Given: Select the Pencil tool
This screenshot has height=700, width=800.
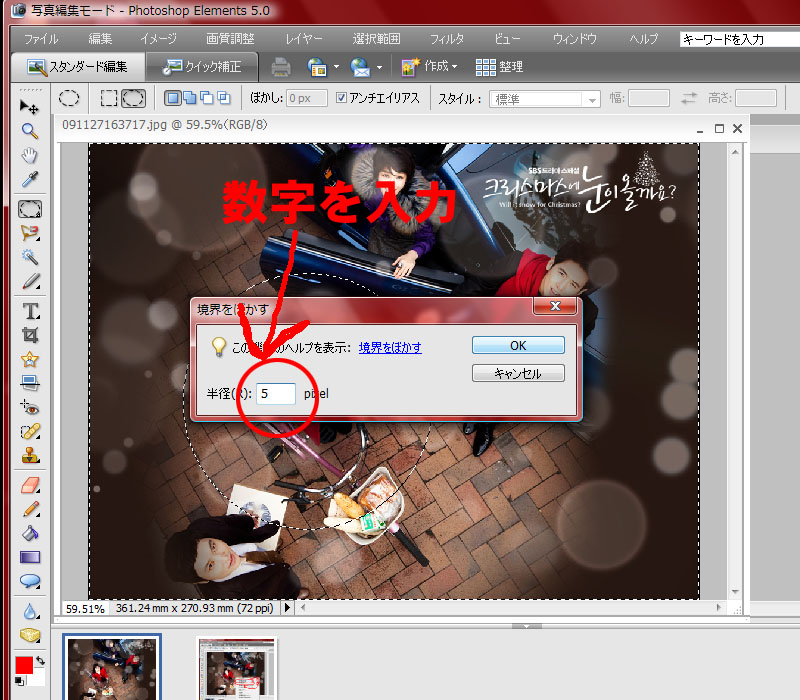Looking at the screenshot, I should tap(30, 509).
